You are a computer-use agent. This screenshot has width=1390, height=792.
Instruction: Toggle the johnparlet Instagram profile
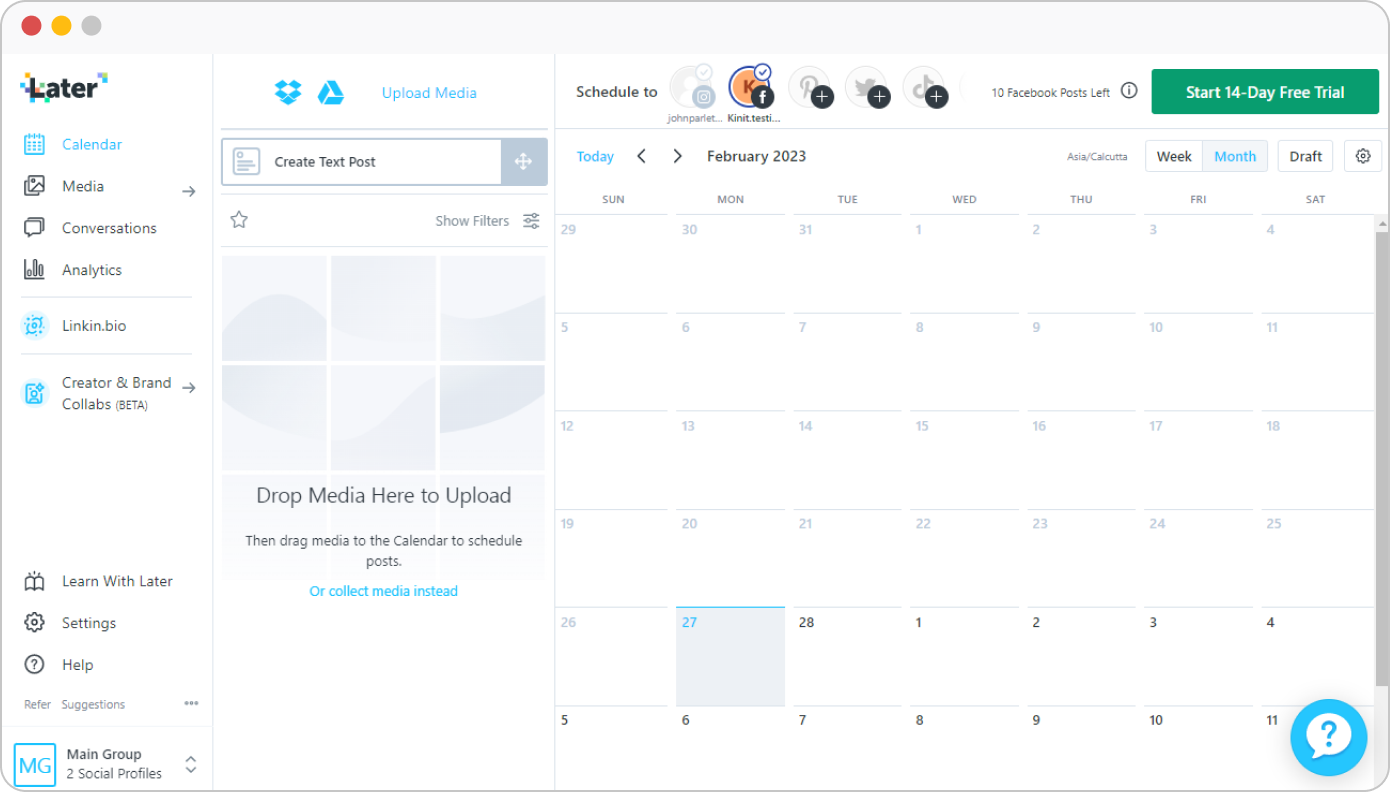[693, 87]
